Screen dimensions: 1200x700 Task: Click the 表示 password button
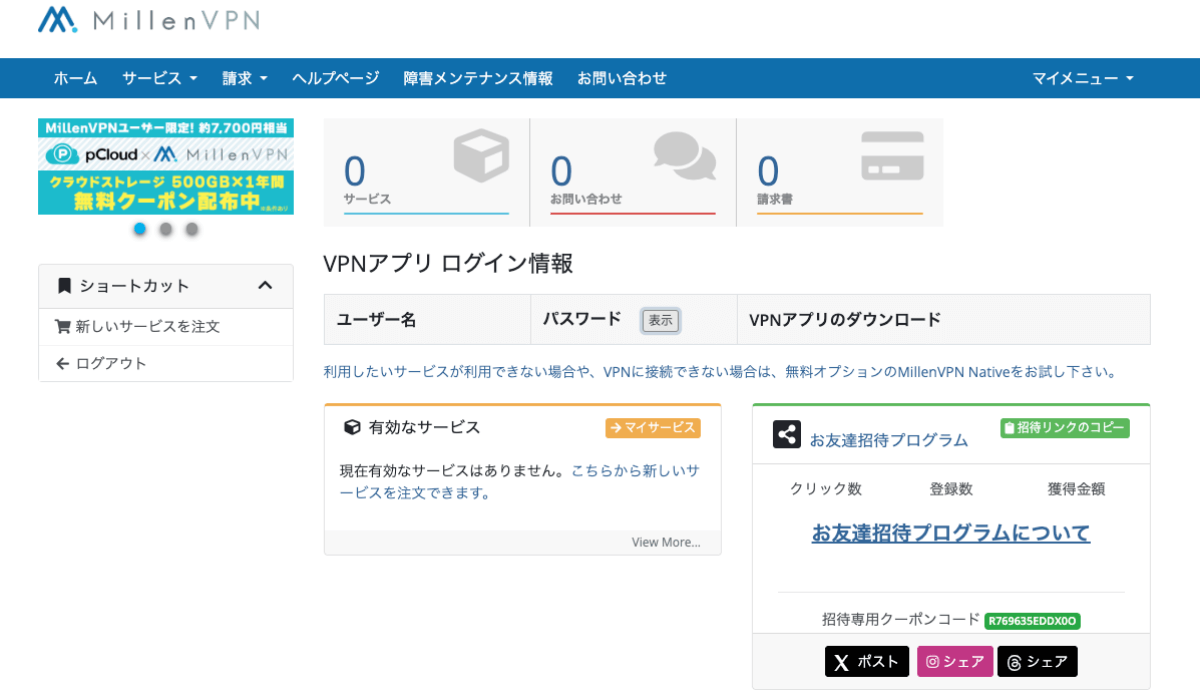point(660,320)
